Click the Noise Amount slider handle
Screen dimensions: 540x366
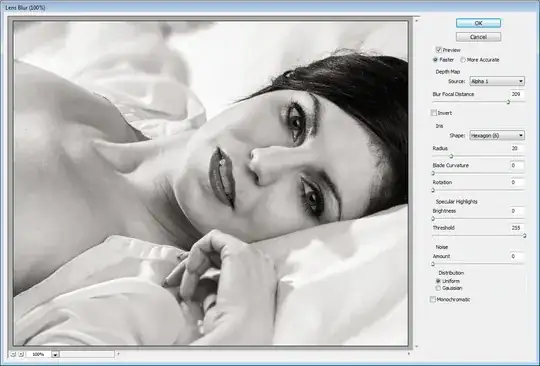tap(433, 264)
